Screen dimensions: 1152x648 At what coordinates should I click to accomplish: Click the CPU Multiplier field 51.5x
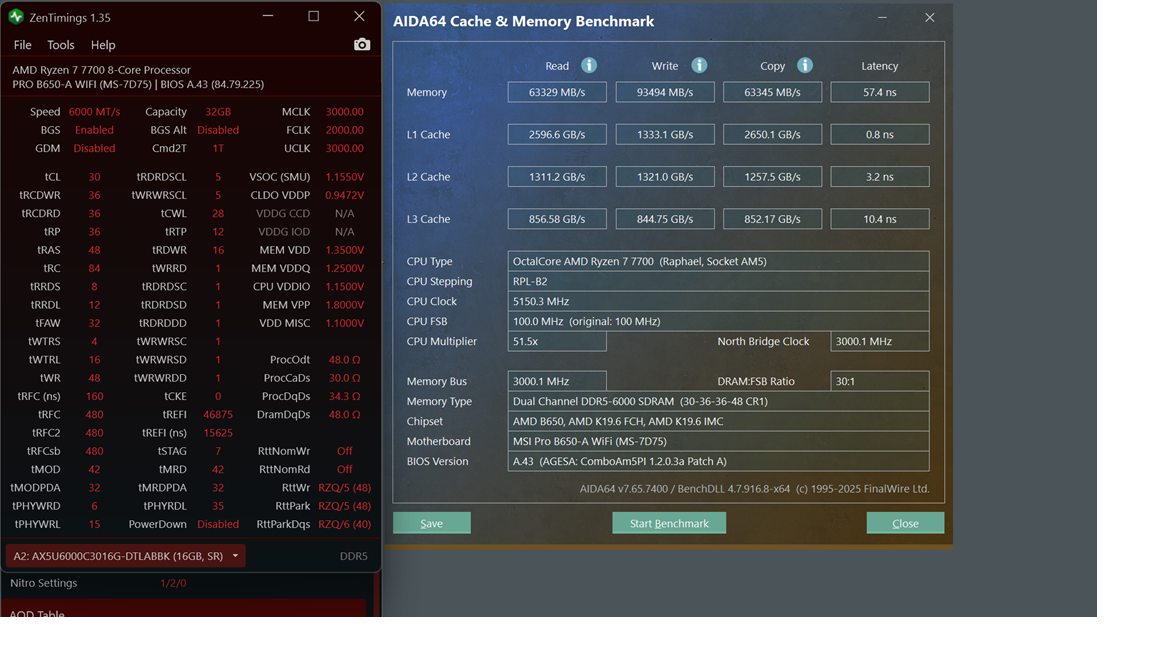click(x=557, y=341)
